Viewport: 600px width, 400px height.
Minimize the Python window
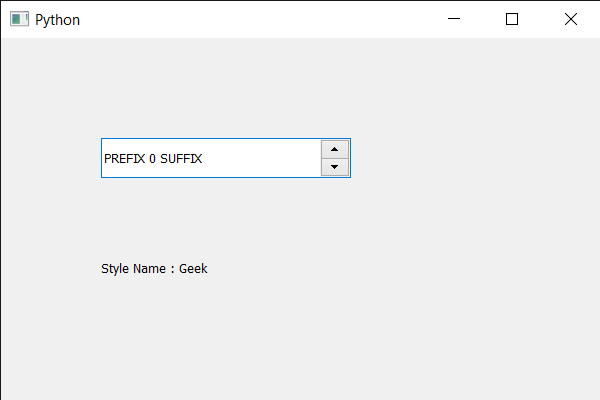pos(454,19)
